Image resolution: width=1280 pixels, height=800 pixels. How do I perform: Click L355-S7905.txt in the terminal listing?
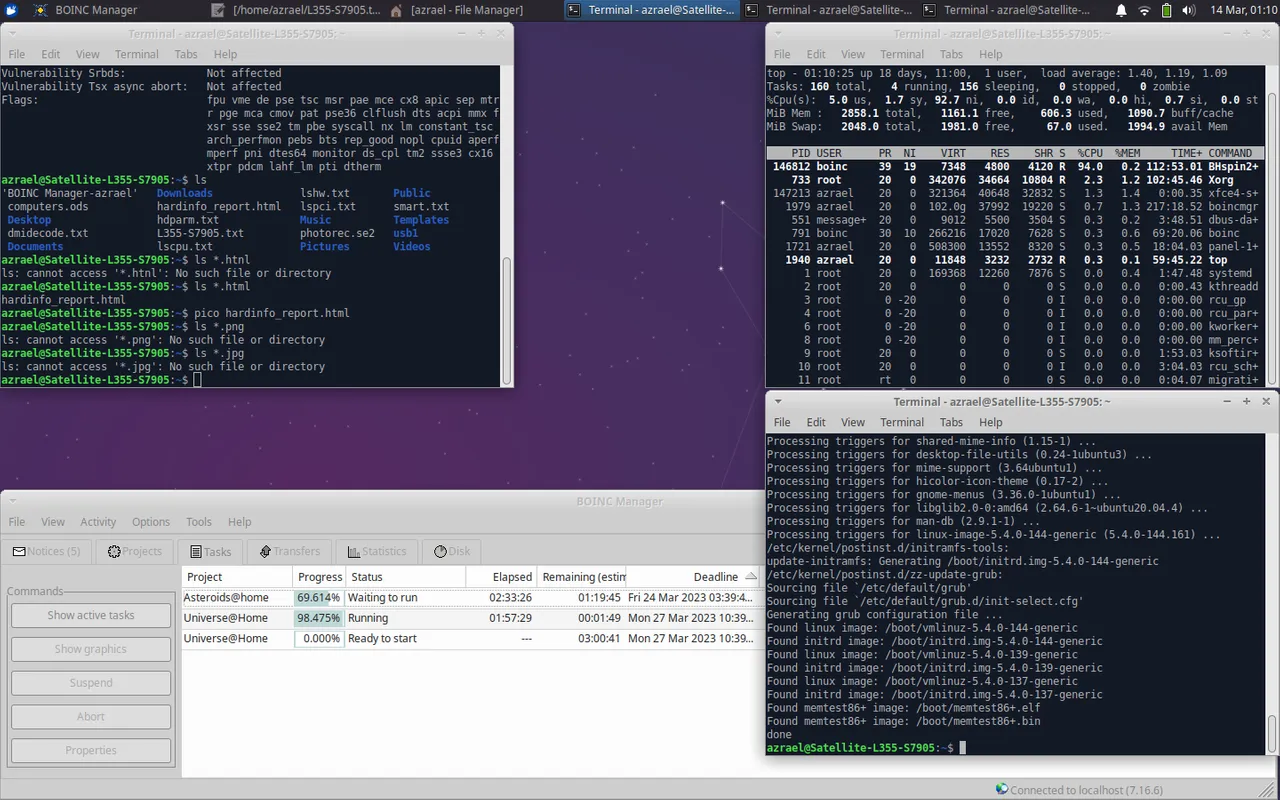point(200,233)
